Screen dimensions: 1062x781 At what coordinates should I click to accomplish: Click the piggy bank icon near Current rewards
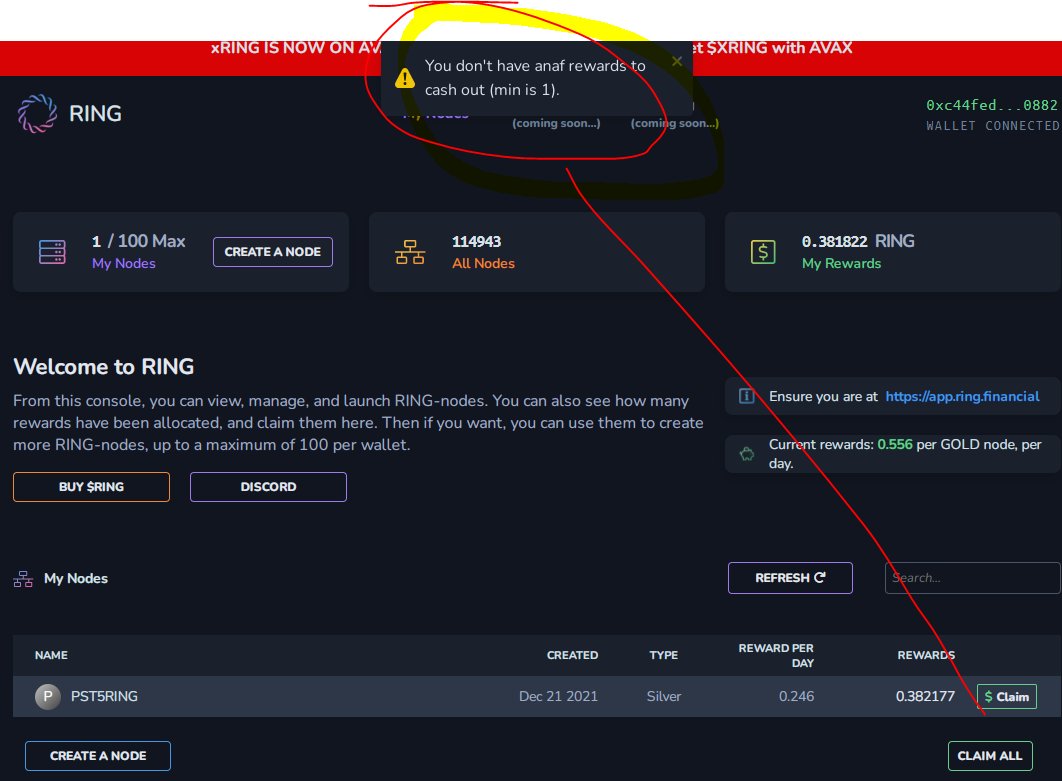(746, 454)
